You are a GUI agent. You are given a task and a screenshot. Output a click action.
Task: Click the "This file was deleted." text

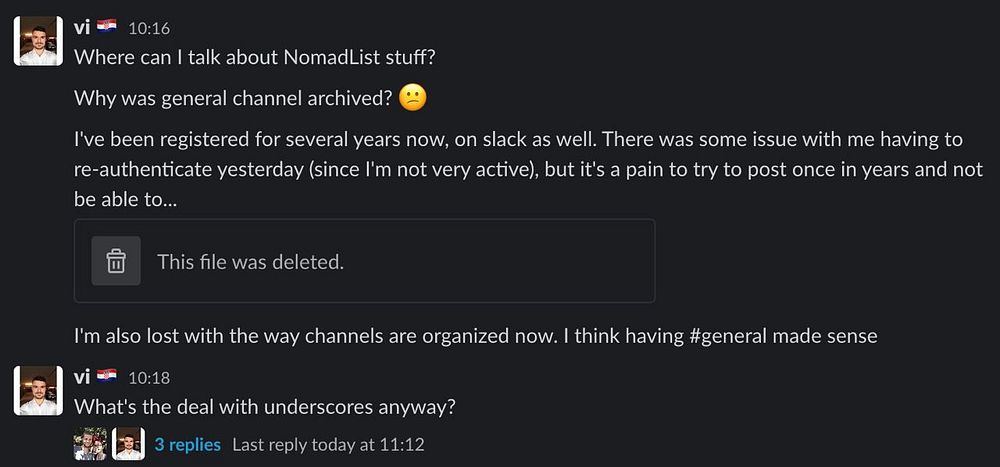coord(250,262)
